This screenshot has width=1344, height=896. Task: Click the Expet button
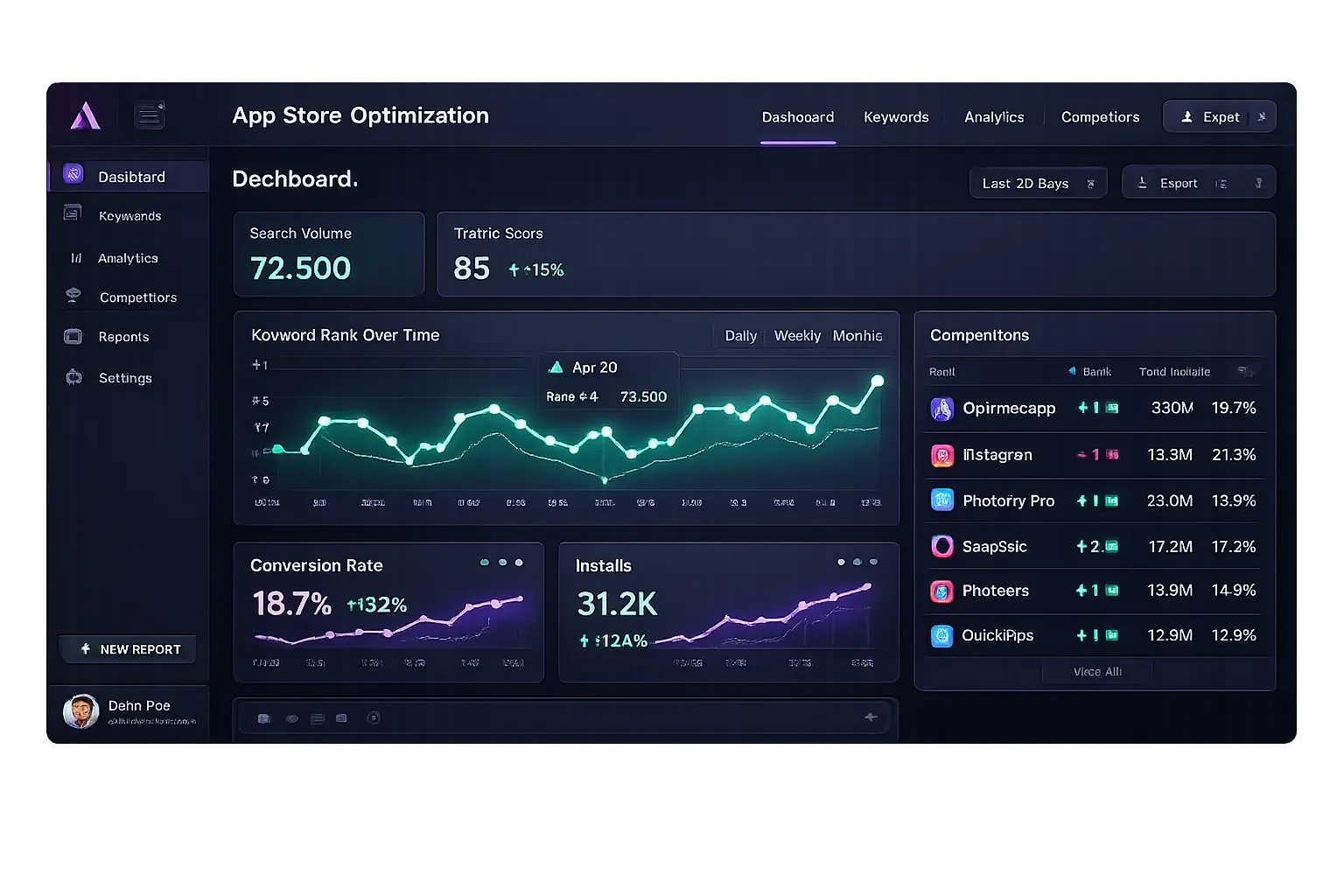1219,116
